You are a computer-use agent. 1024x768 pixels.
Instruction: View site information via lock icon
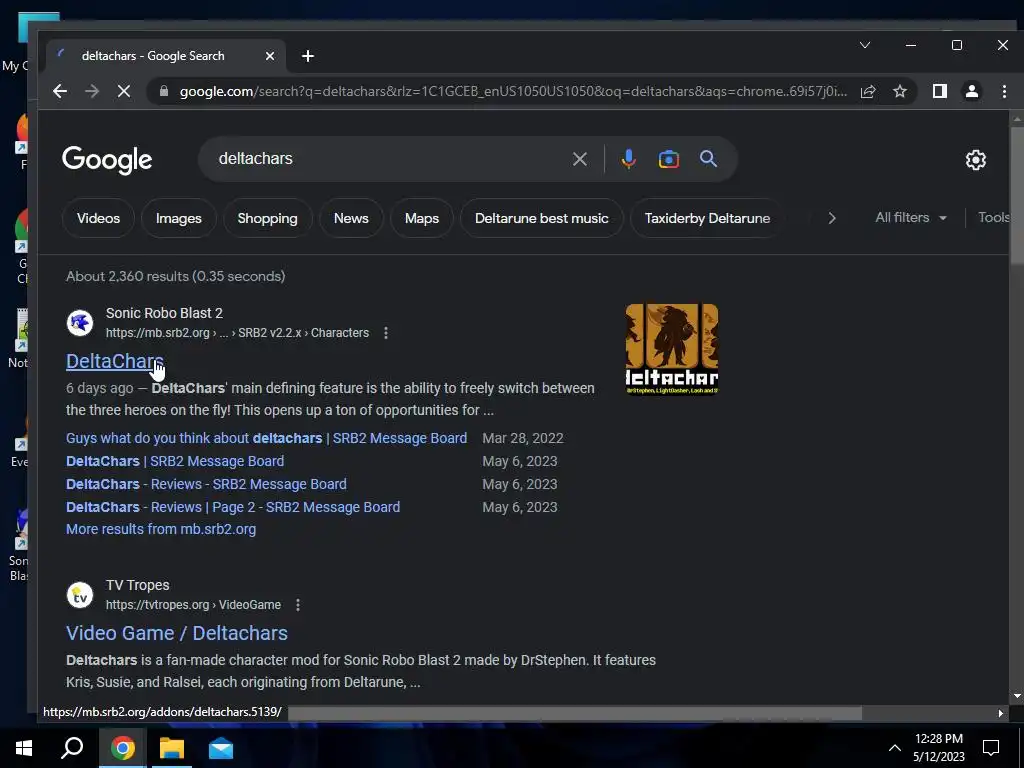click(164, 91)
